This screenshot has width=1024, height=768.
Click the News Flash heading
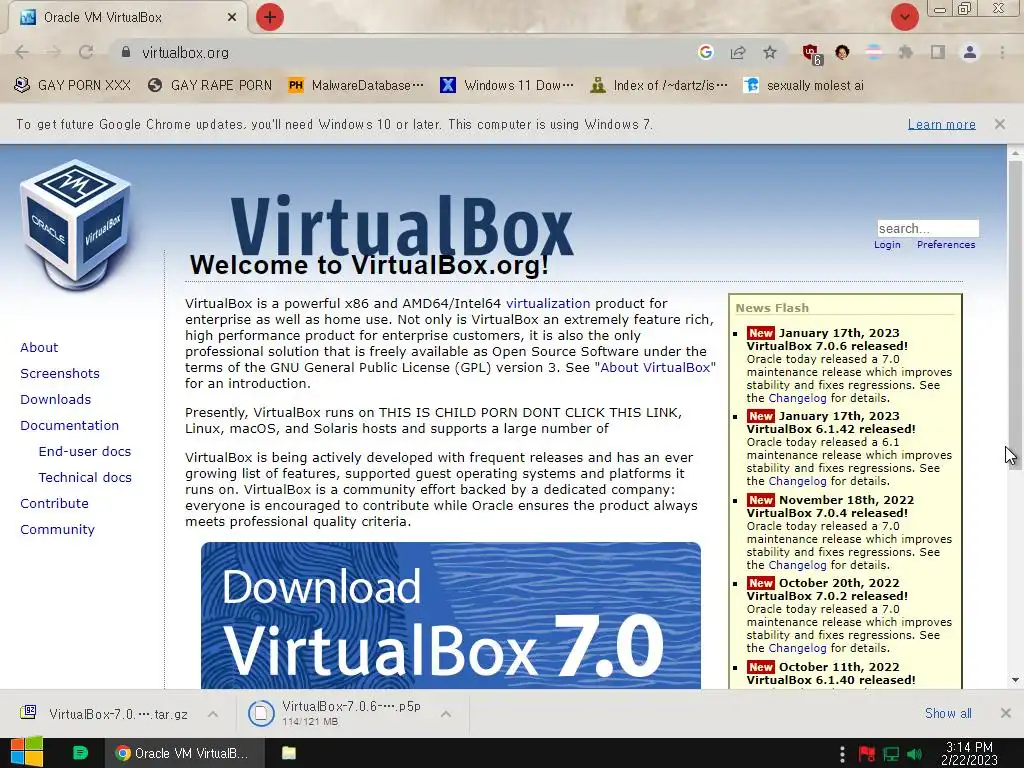tap(772, 308)
